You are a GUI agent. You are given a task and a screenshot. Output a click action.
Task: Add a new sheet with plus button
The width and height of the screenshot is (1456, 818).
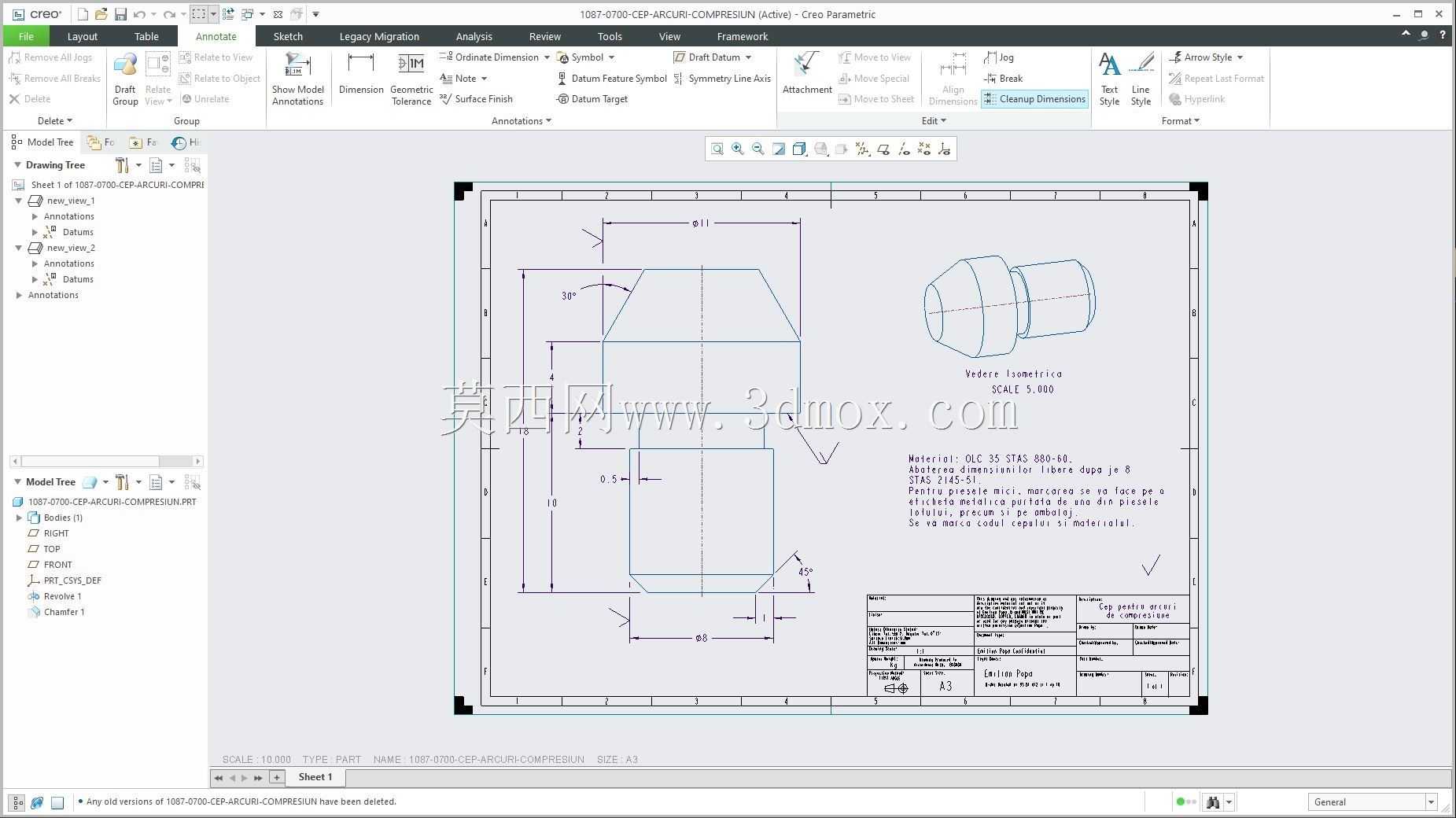(276, 777)
